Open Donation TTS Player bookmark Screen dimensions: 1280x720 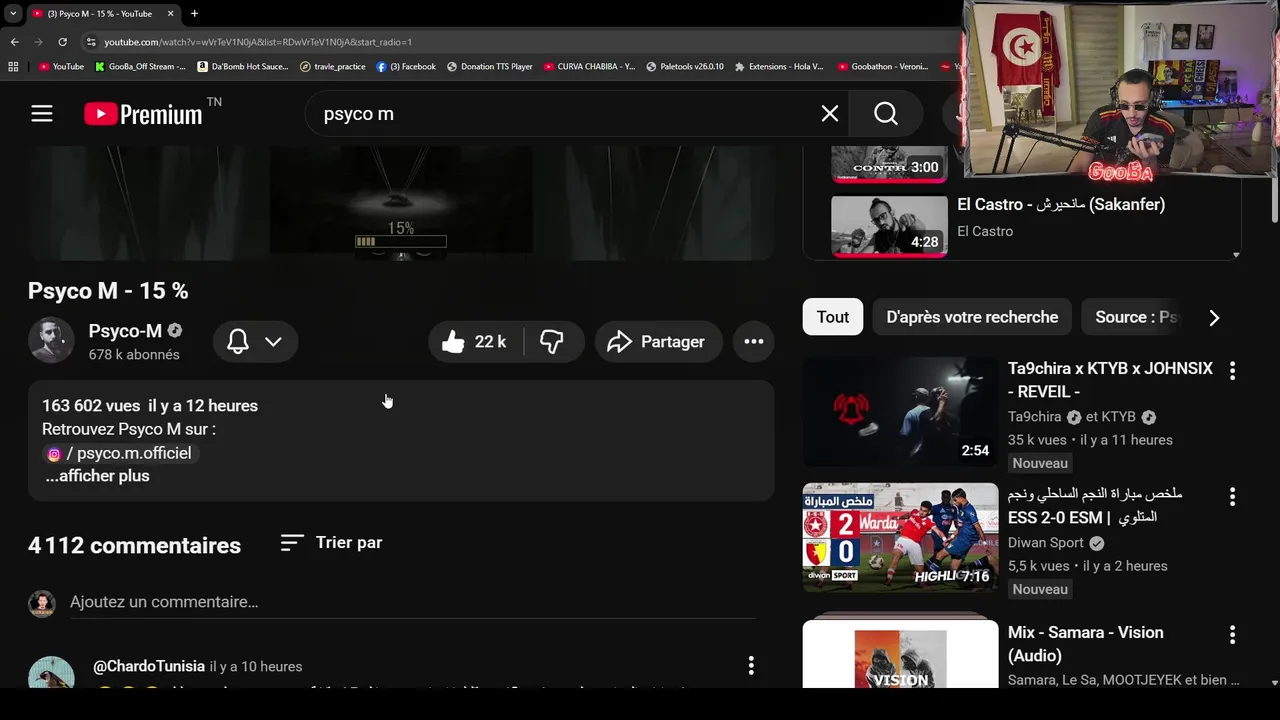490,67
